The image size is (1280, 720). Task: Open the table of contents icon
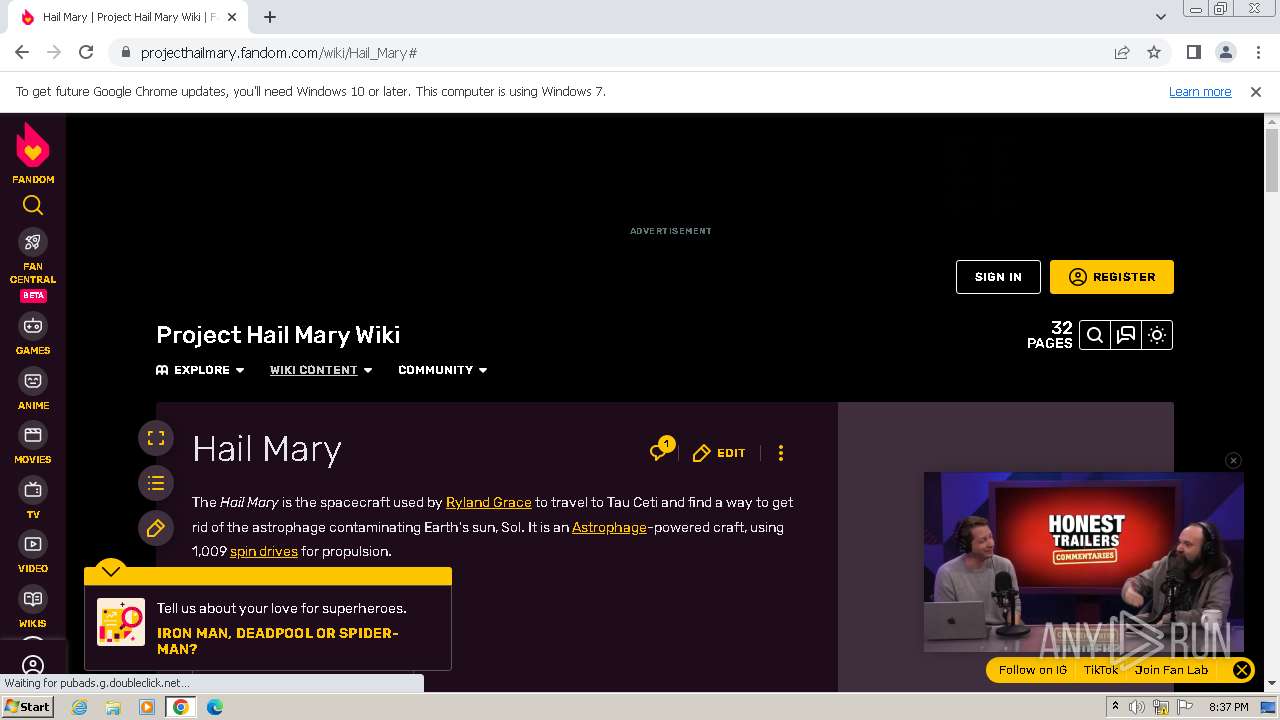156,484
